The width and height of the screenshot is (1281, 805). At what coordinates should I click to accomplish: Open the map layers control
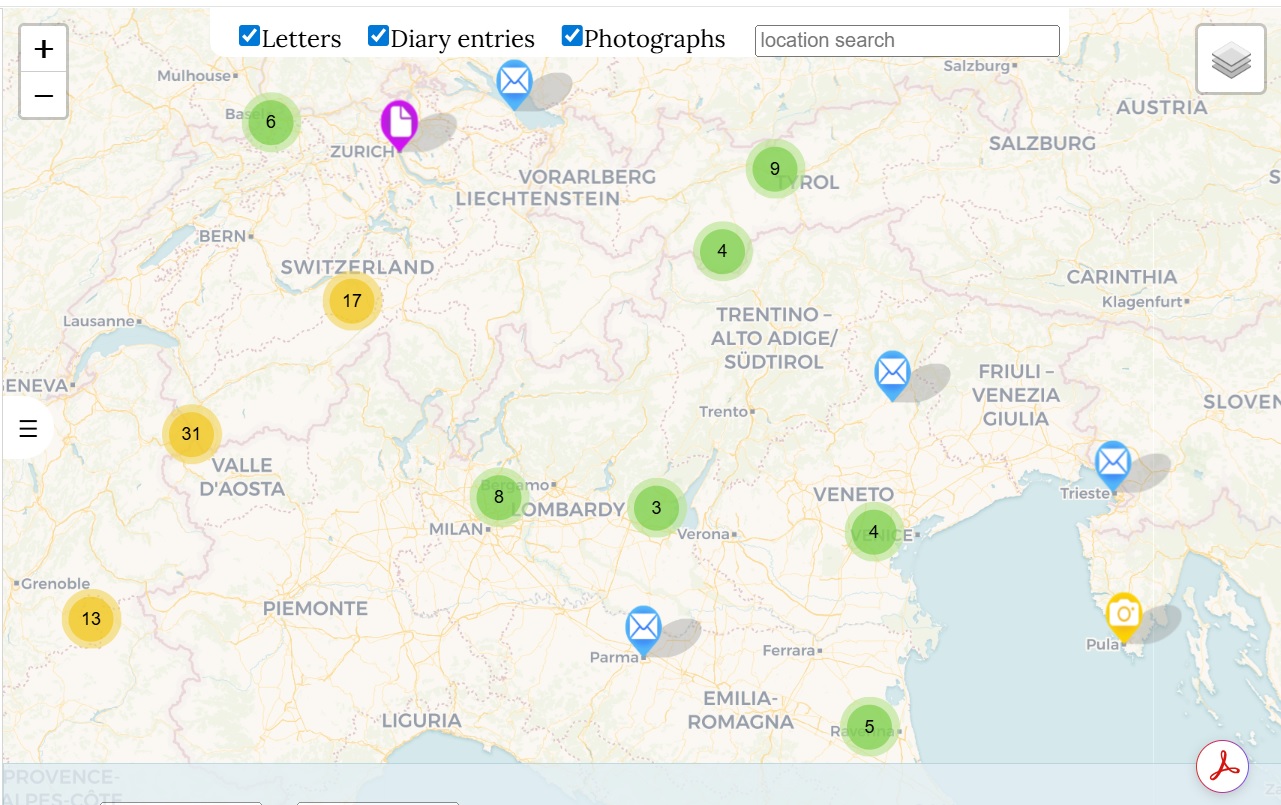(x=1230, y=60)
